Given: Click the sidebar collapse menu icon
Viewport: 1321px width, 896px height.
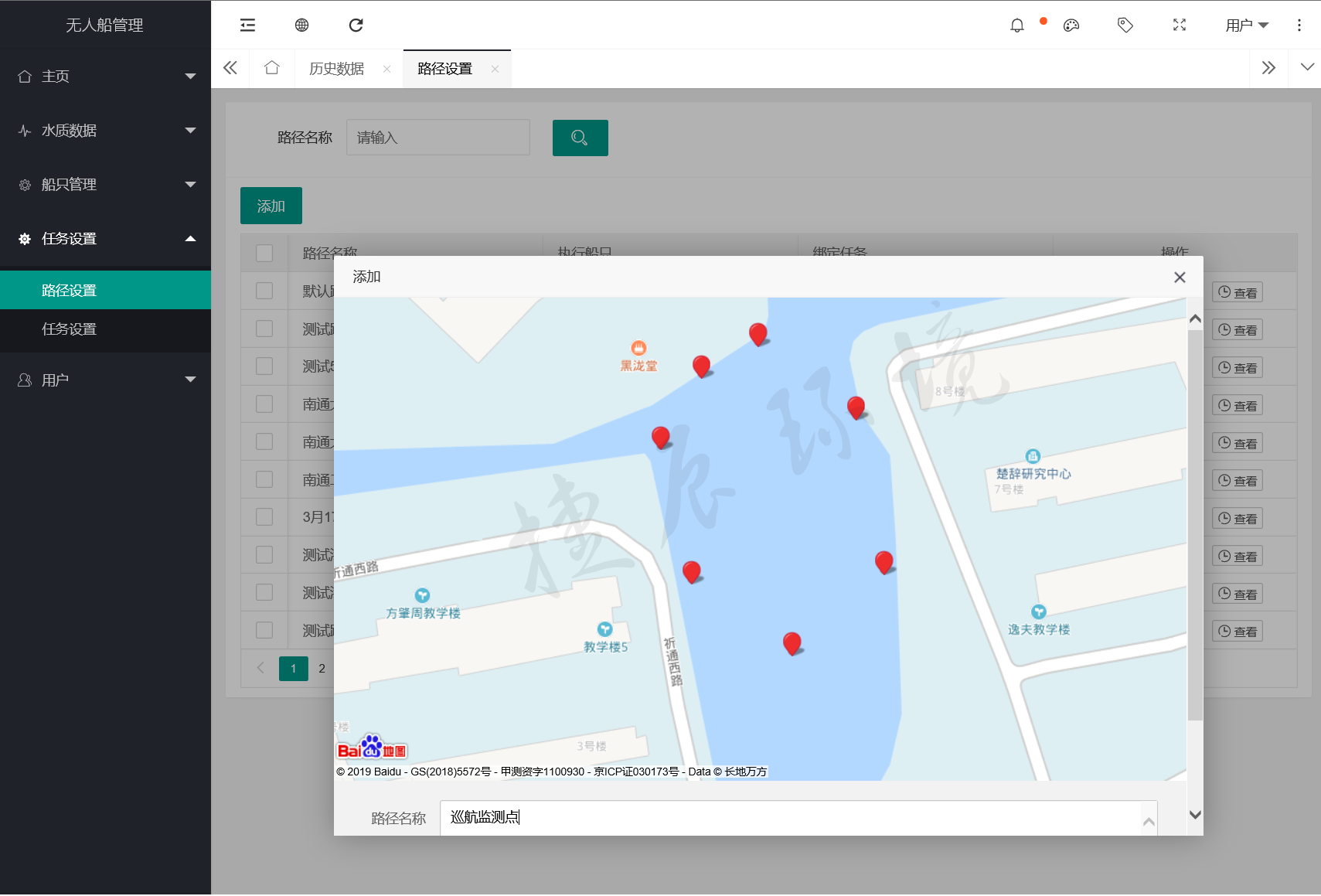Looking at the screenshot, I should click(247, 26).
